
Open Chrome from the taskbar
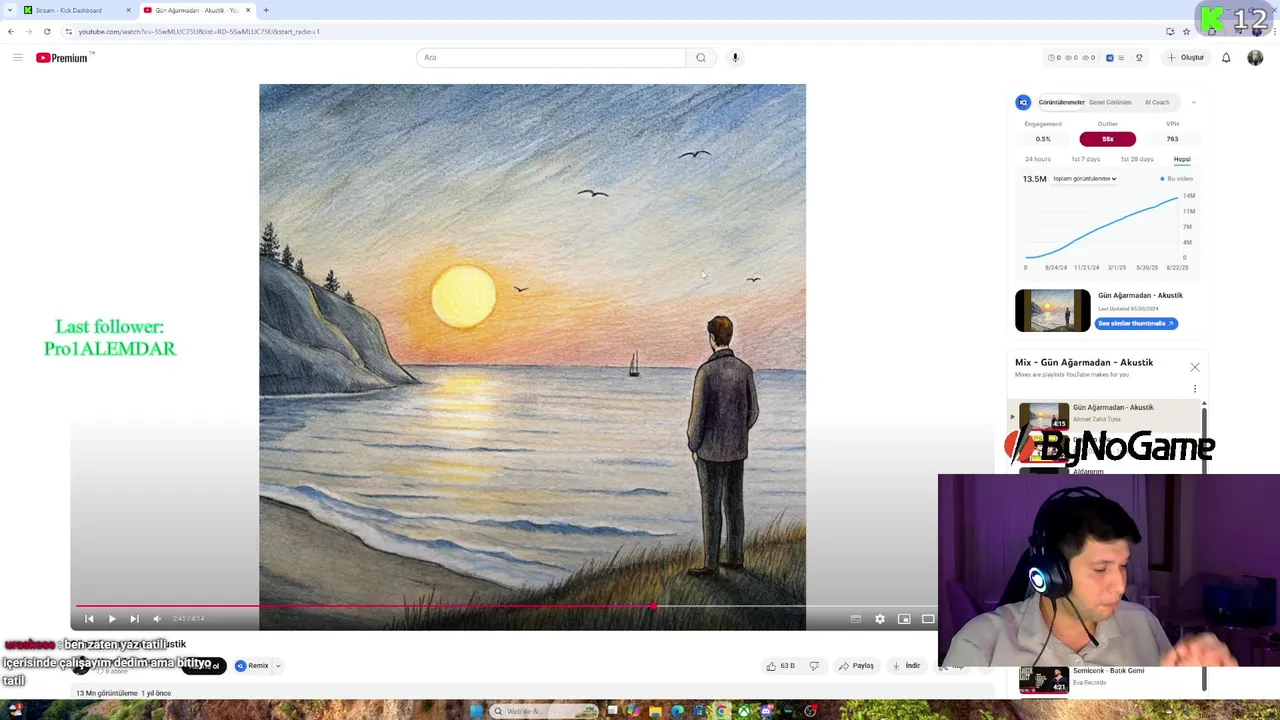pyautogui.click(x=721, y=712)
